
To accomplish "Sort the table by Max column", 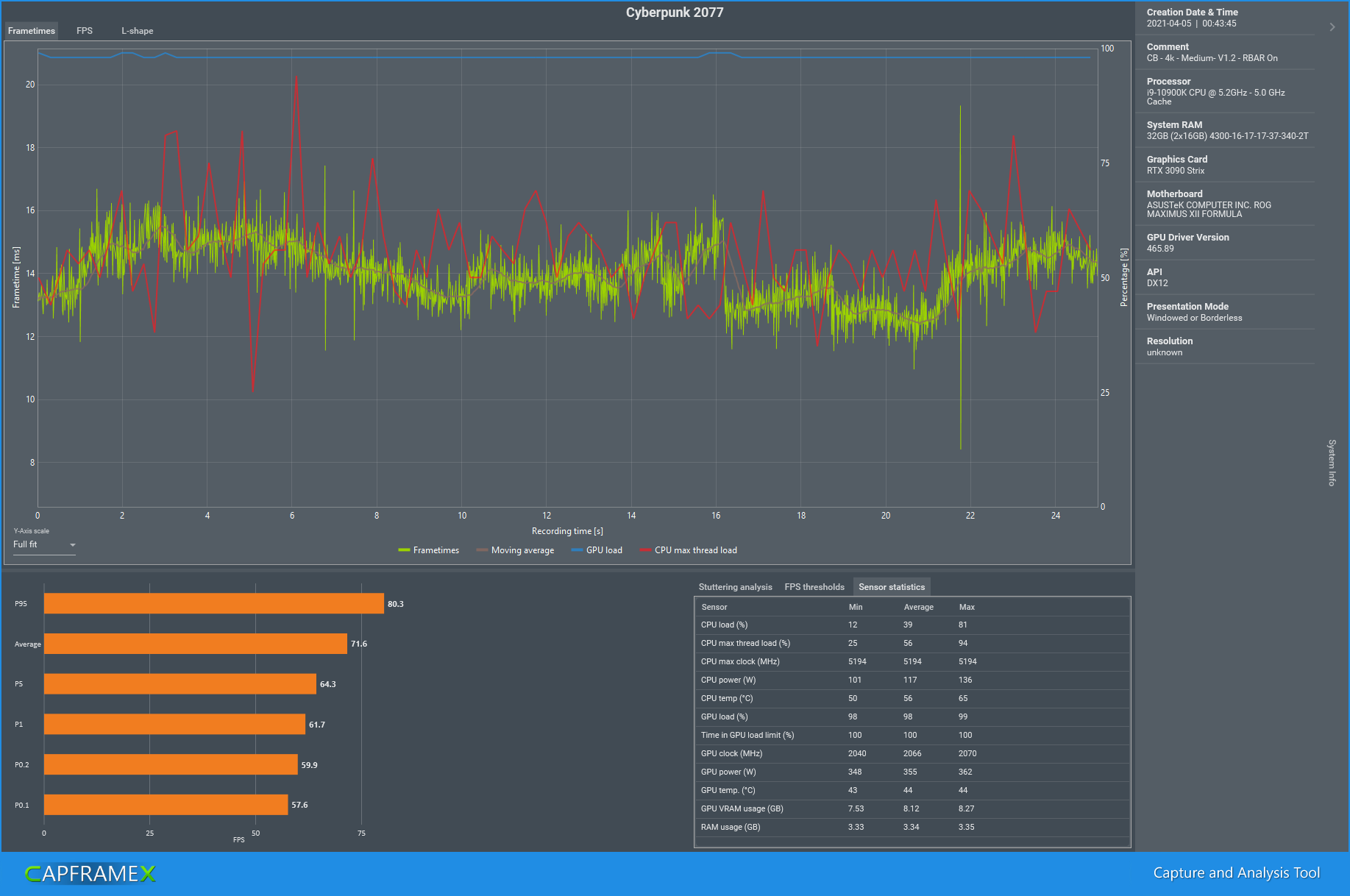I will click(x=967, y=607).
